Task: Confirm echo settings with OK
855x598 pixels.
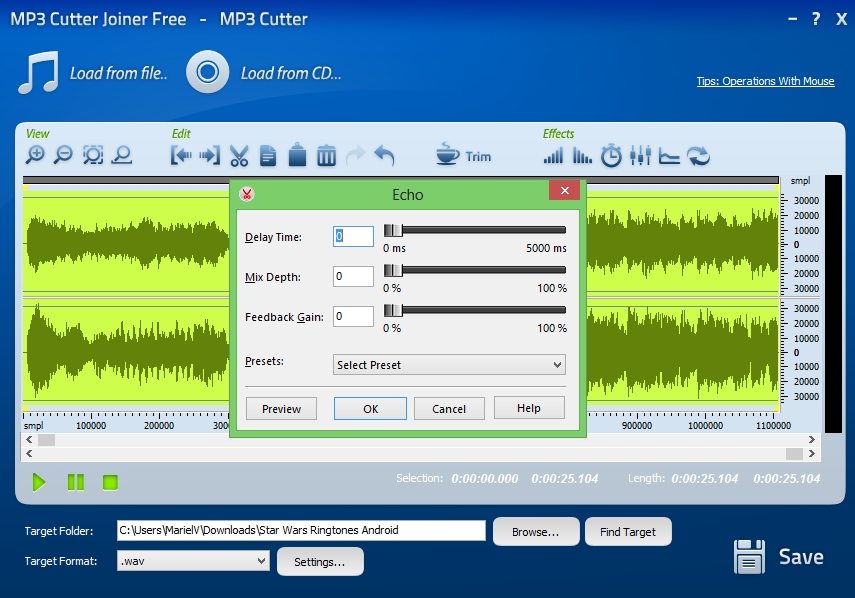Action: coord(370,409)
